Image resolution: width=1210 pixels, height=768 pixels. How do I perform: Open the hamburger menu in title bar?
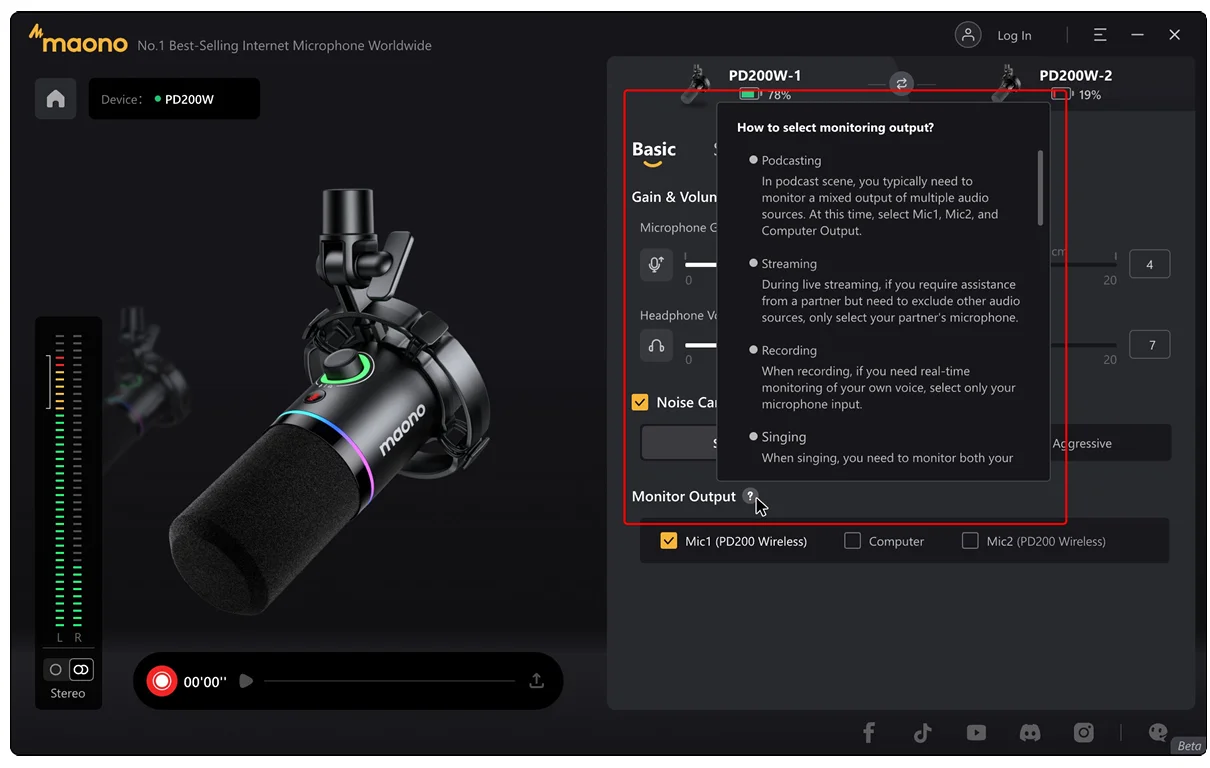[1100, 35]
